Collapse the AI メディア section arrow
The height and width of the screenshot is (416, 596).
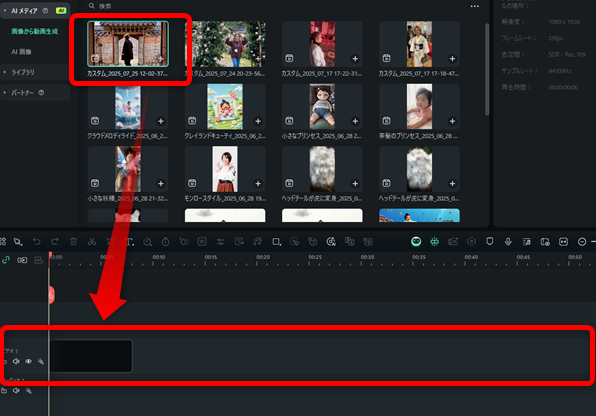click(x=5, y=11)
